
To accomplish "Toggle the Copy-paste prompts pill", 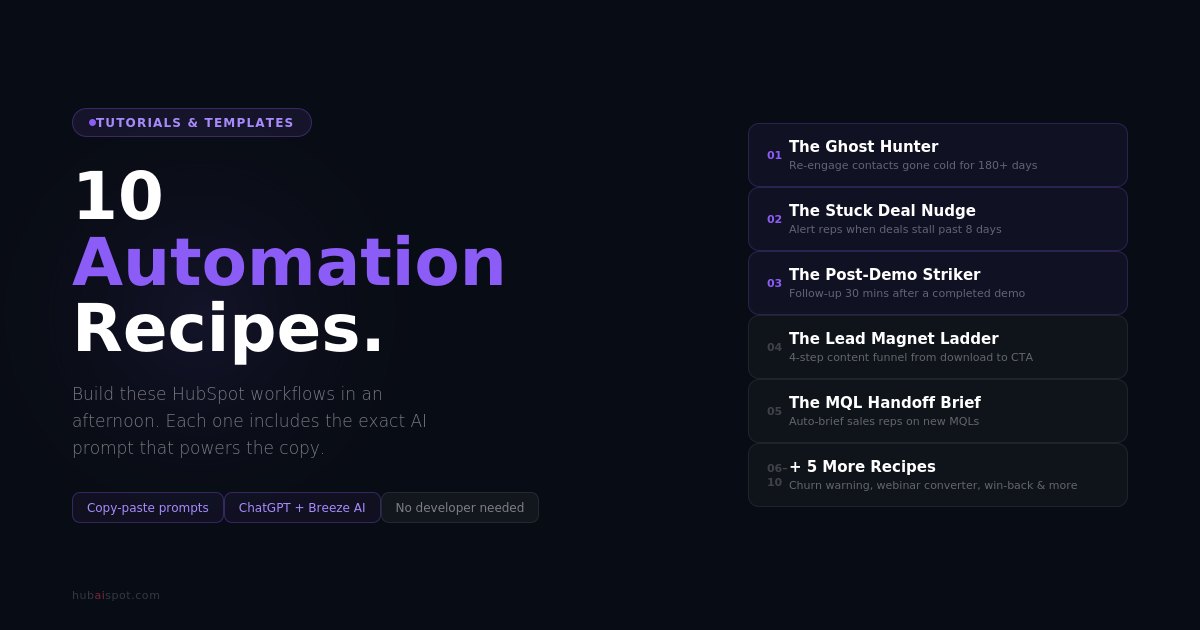I will click(147, 507).
